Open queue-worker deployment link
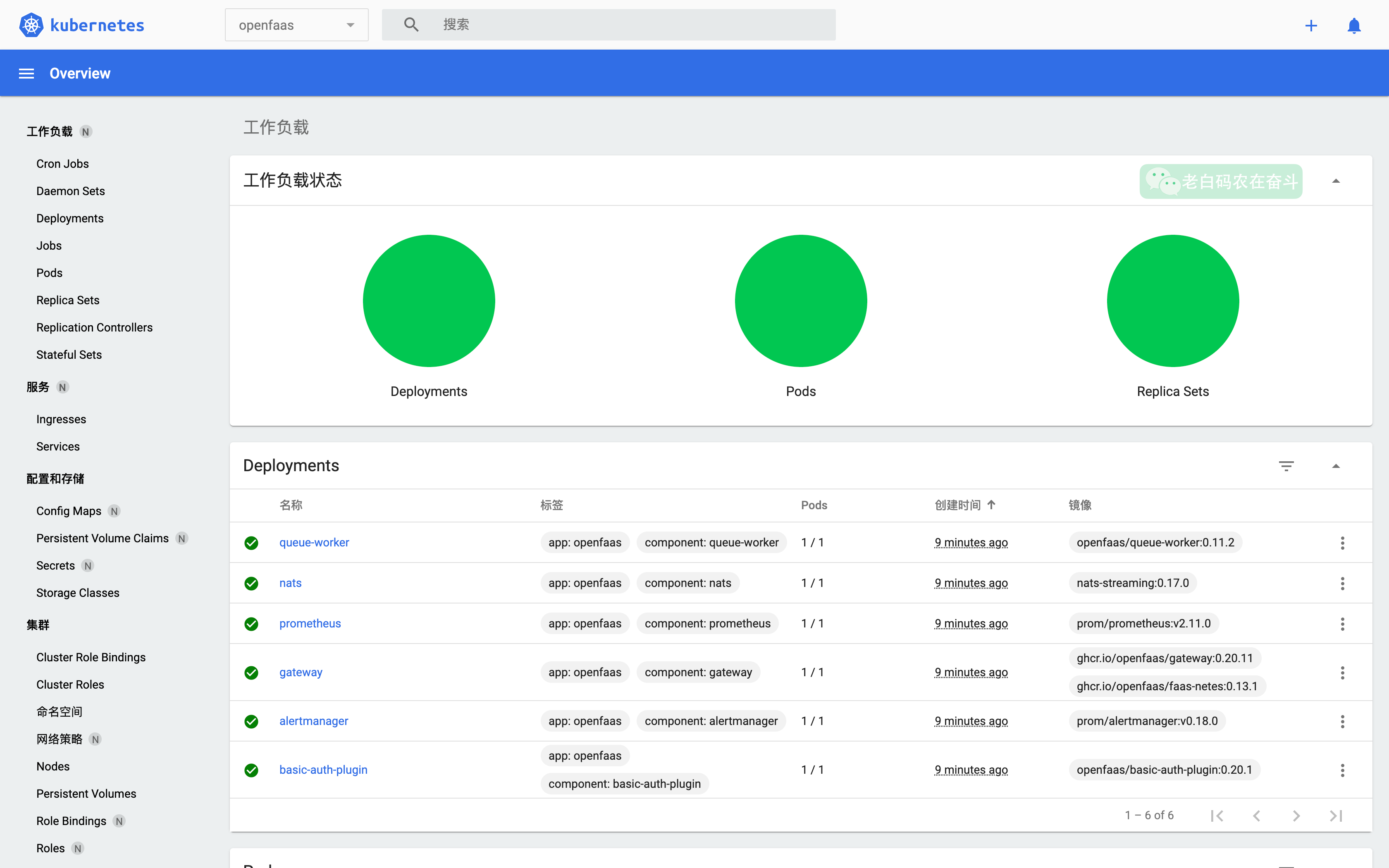Viewport: 1389px width, 868px height. coord(314,542)
